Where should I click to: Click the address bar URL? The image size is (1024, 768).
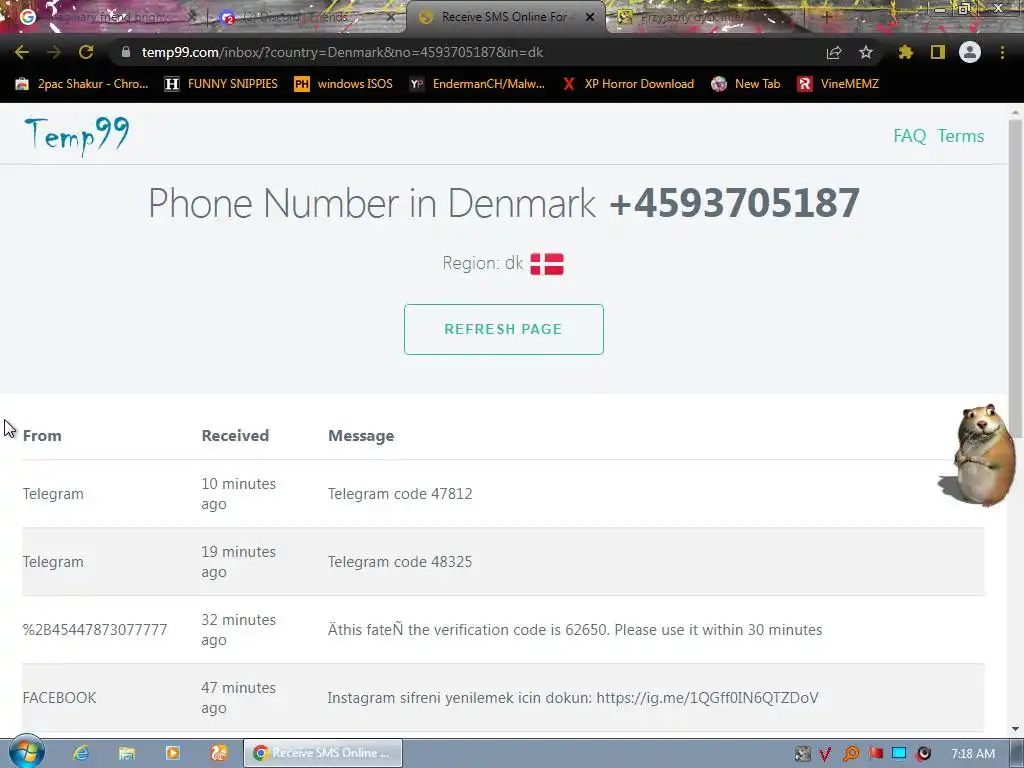(342, 52)
